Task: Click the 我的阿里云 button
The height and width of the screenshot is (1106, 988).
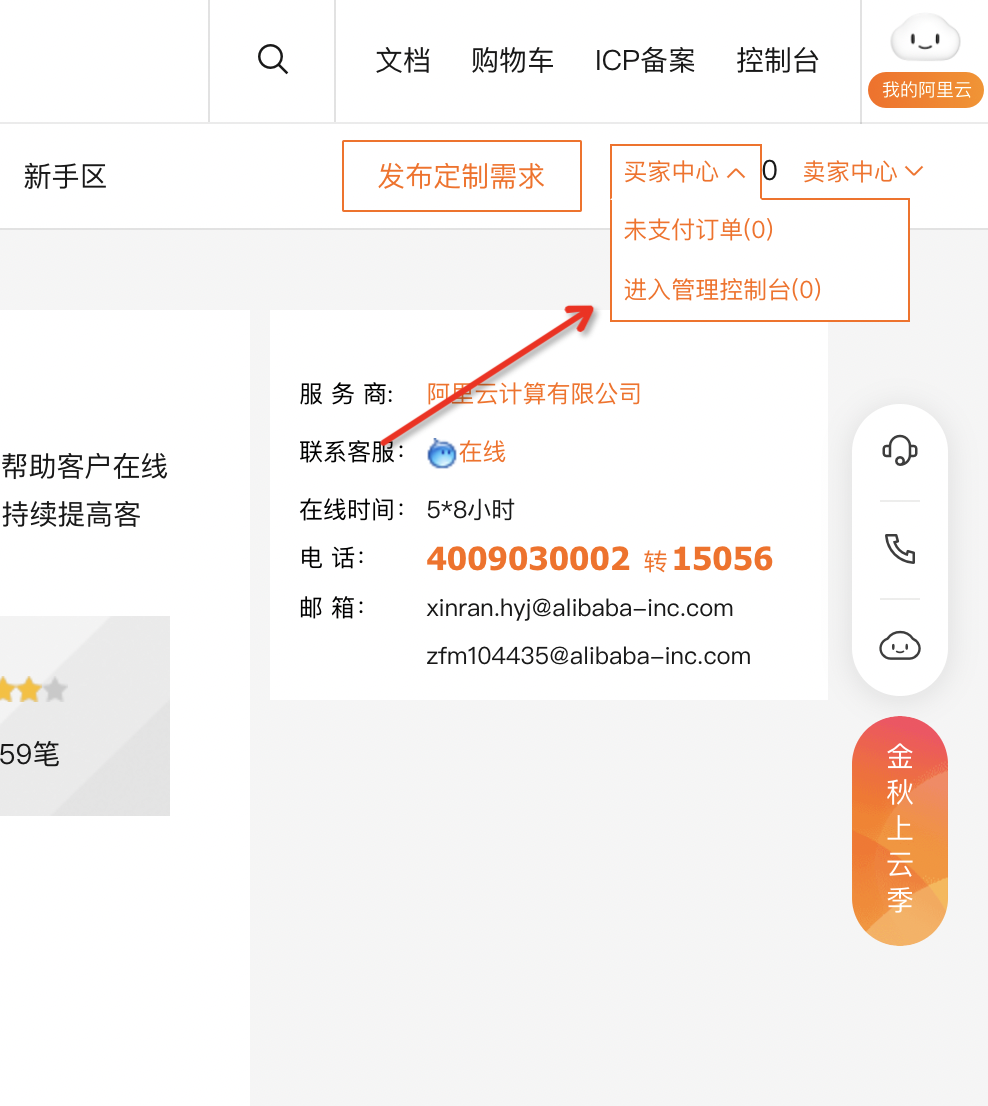Action: [926, 90]
